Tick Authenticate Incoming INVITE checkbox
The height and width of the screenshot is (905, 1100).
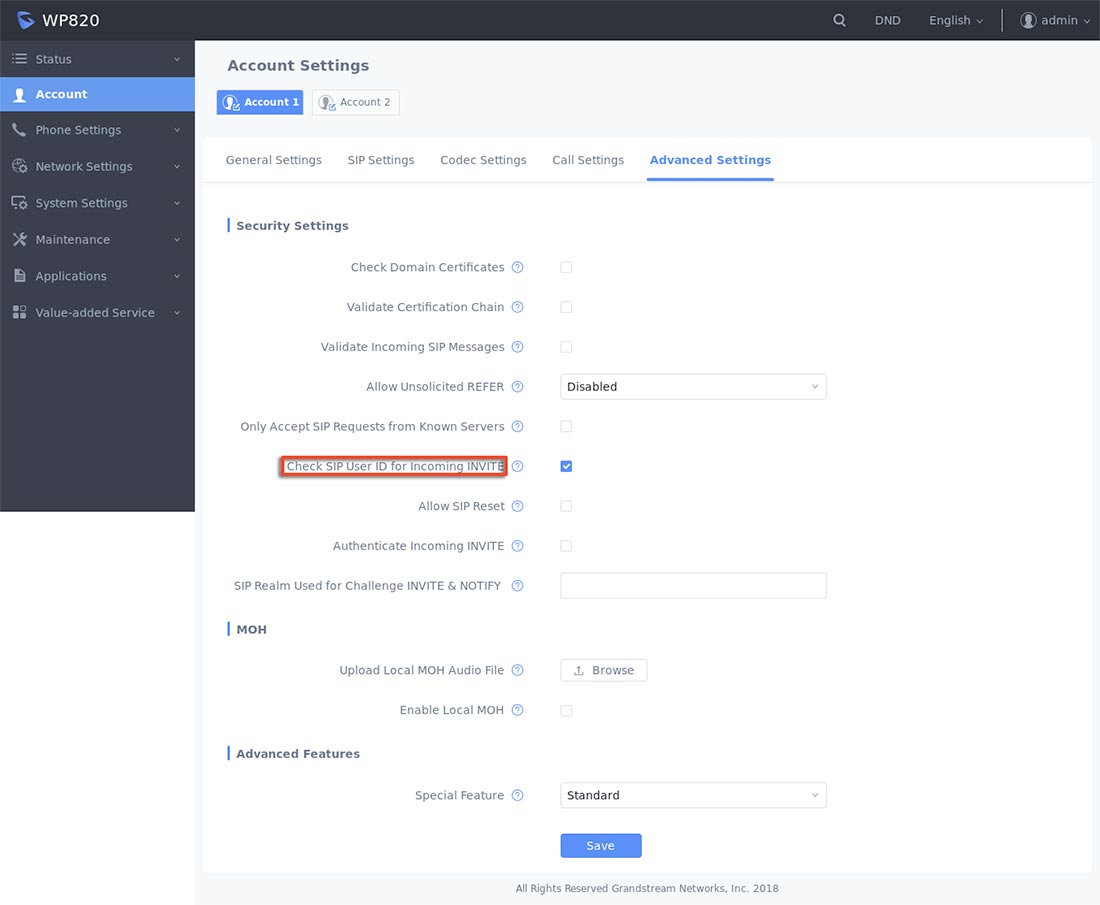(x=566, y=546)
